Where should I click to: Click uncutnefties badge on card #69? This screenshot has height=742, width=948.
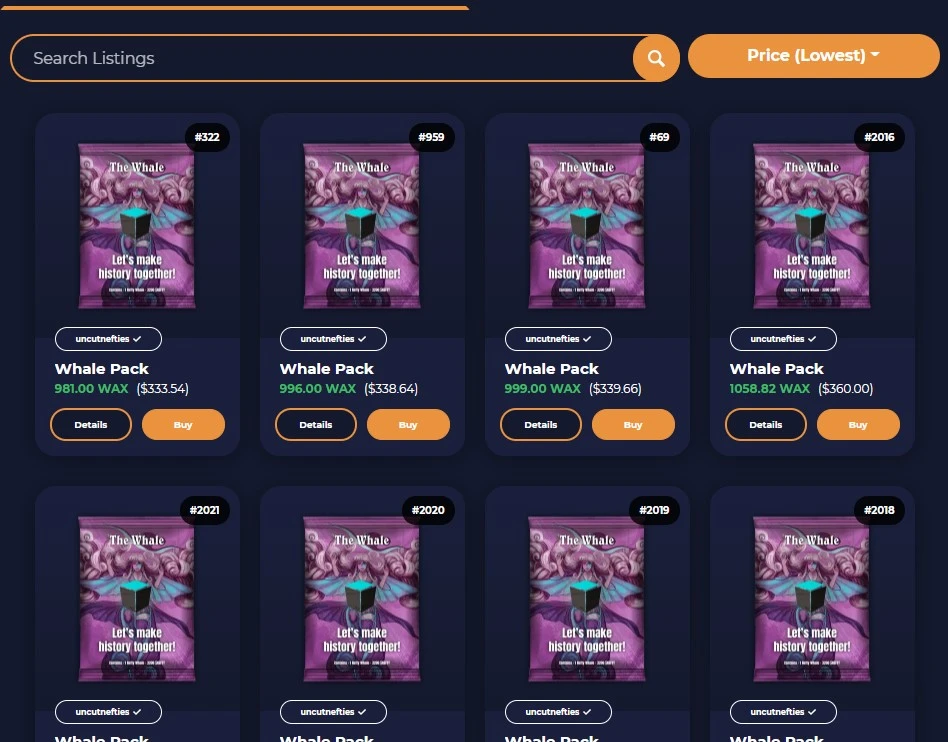coord(558,339)
